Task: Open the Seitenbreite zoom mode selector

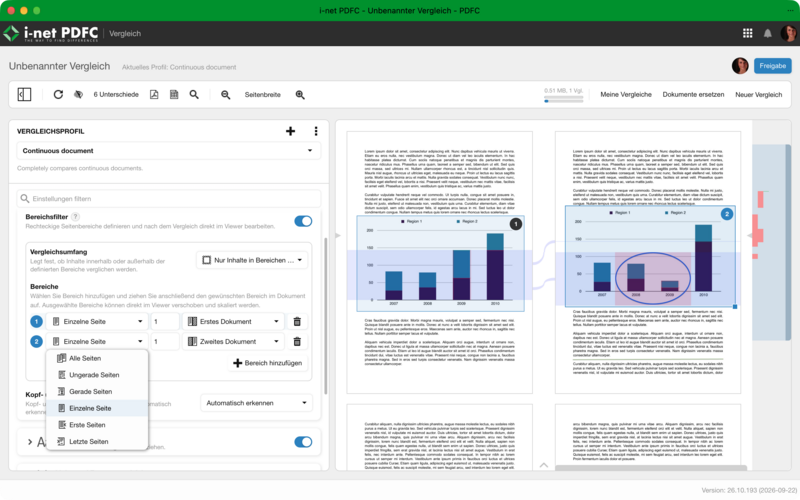Action: click(x=262, y=94)
